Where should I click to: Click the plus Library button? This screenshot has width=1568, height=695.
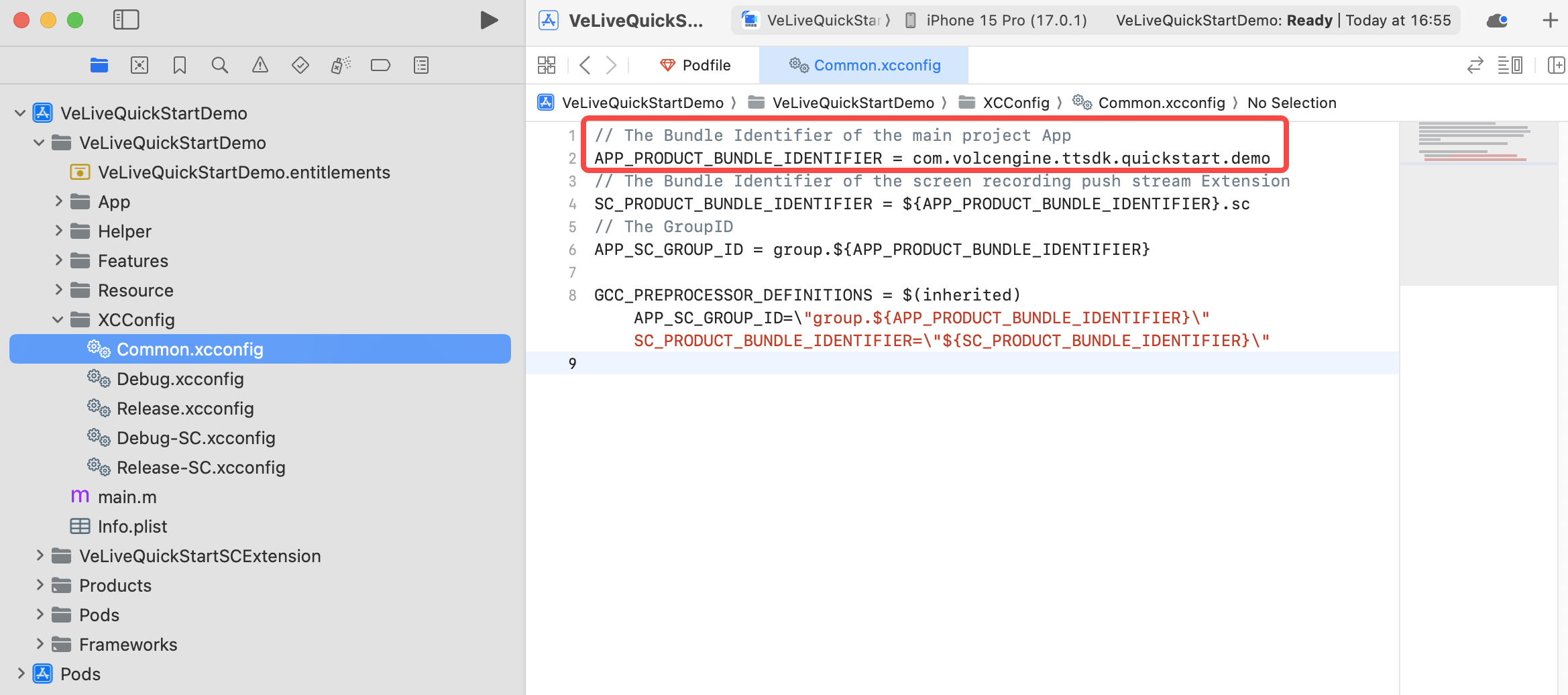(x=1550, y=21)
